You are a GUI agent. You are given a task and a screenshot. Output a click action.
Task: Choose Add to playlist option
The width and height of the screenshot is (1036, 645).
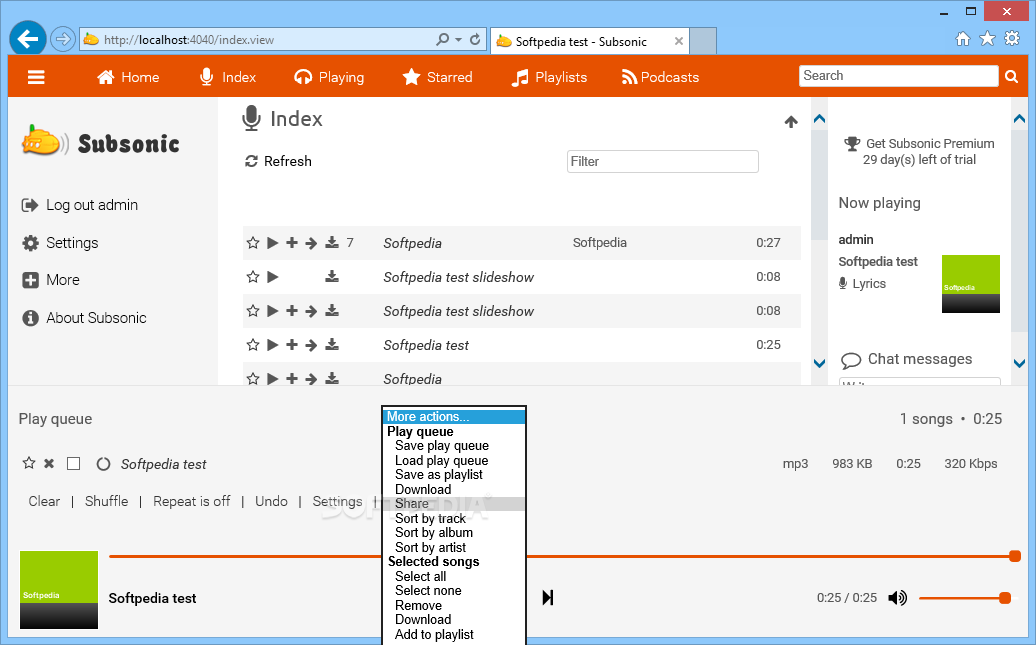[434, 635]
